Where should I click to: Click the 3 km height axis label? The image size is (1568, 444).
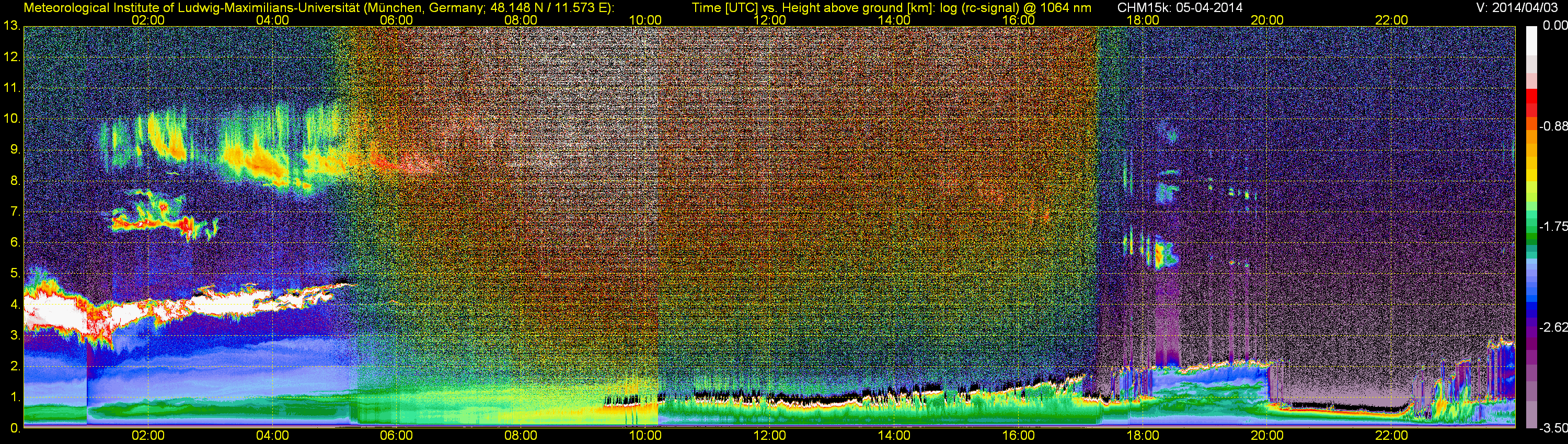pyautogui.click(x=15, y=335)
